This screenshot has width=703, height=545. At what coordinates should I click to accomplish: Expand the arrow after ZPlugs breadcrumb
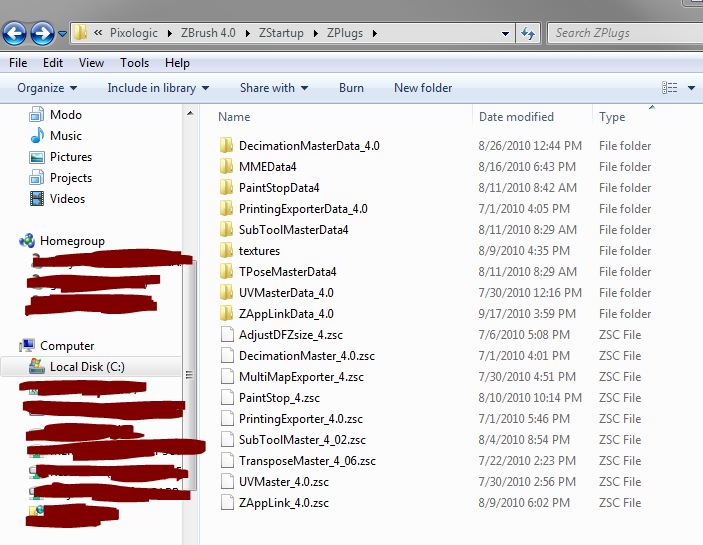point(374,34)
